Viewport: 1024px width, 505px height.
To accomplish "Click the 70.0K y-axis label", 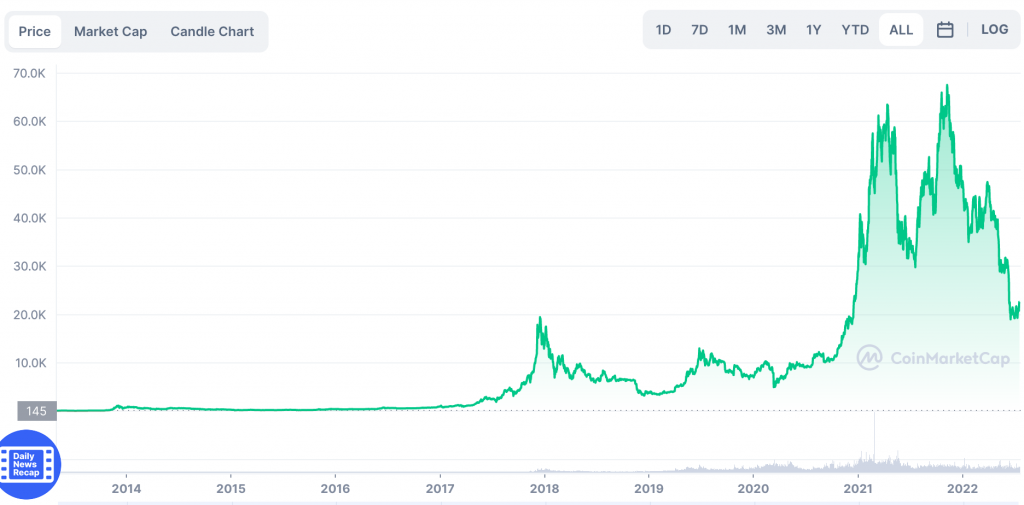I will (30, 73).
